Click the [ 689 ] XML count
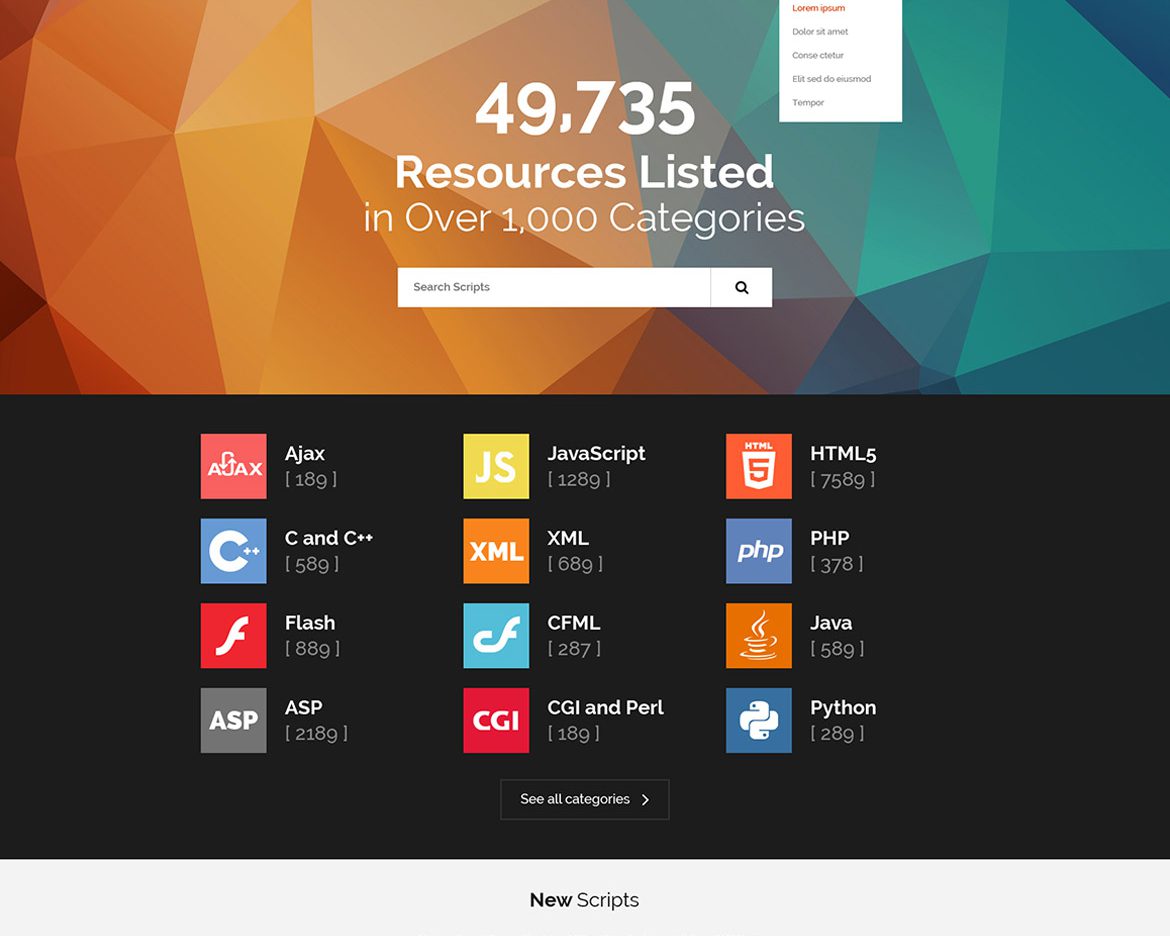The width and height of the screenshot is (1170, 936). pos(575,564)
